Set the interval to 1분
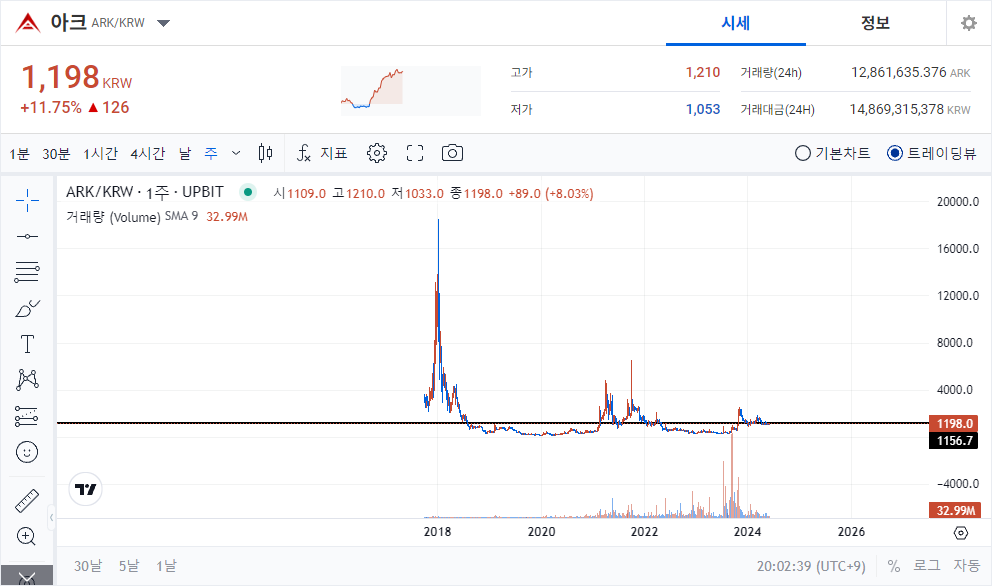Image resolution: width=992 pixels, height=586 pixels. point(19,153)
